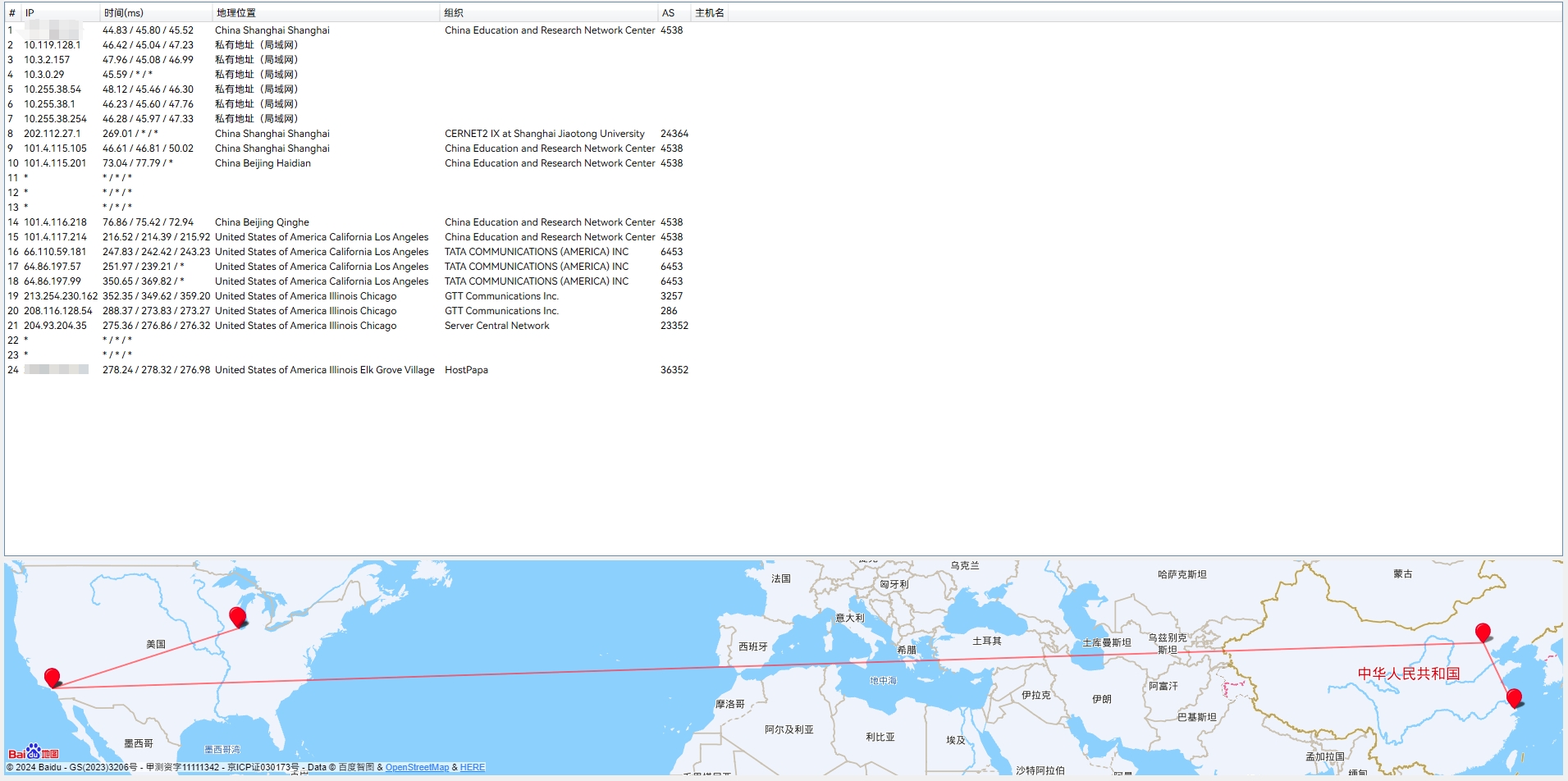Screen dimensions: 1568x781
Task: Click the red map marker at Shanghai
Action: pos(1515,698)
